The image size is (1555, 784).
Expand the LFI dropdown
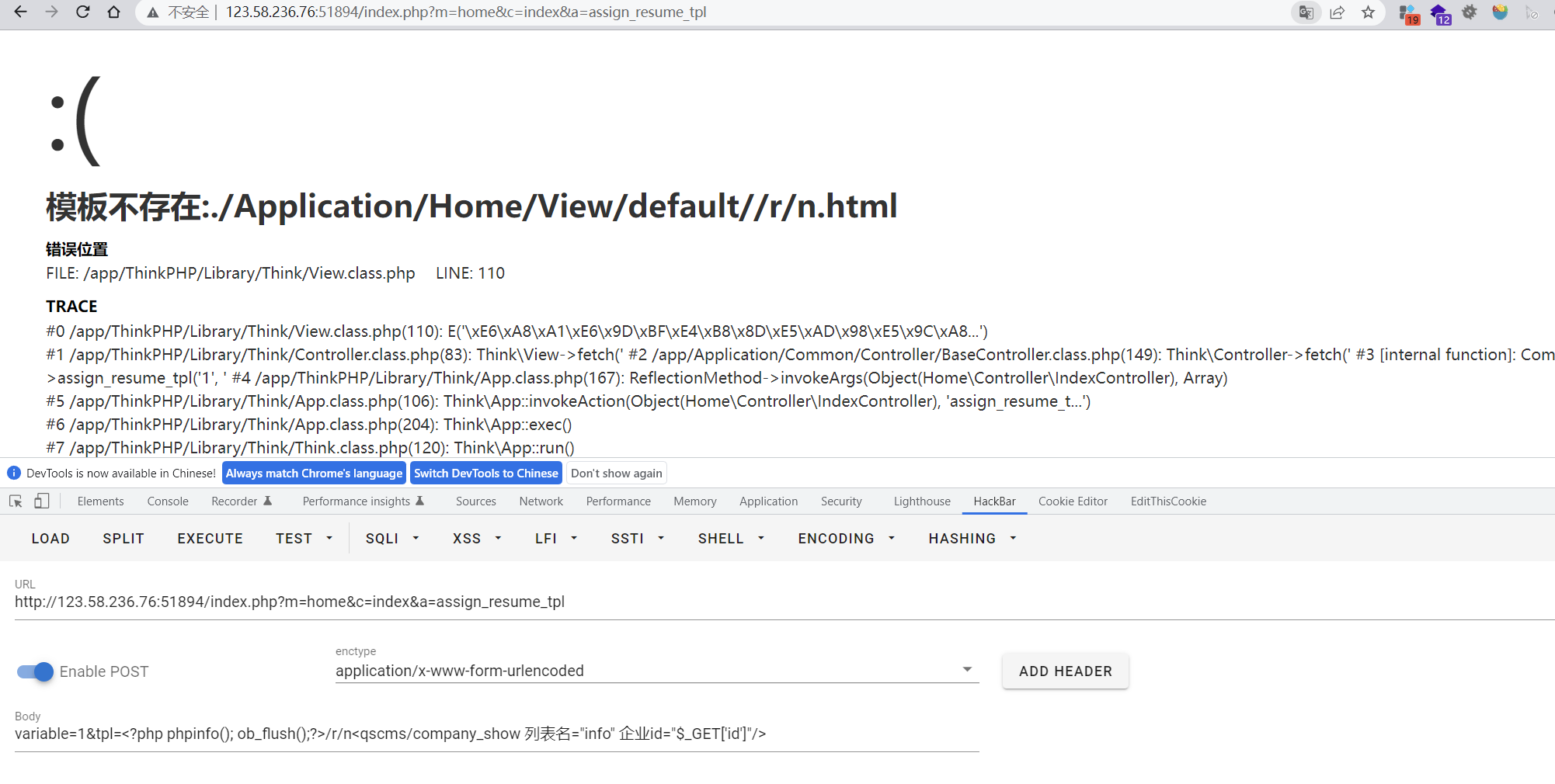[556, 538]
